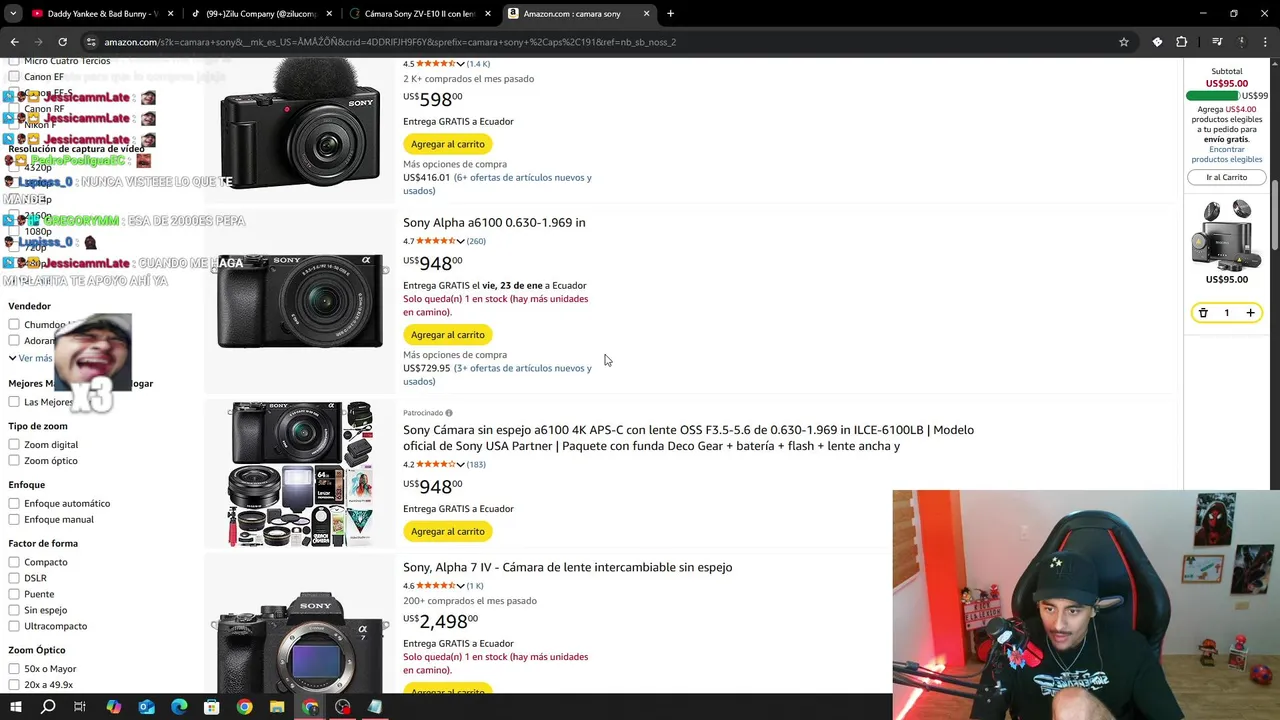Click the info icon next to Patrocinado
This screenshot has width=1280, height=720.
click(449, 413)
